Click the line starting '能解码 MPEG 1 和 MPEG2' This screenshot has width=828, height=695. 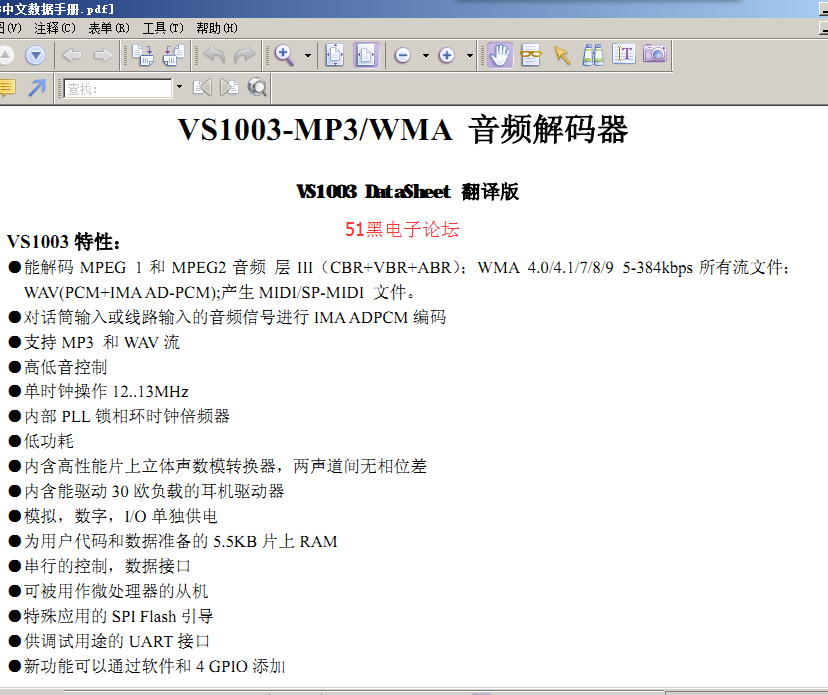[x=407, y=267]
